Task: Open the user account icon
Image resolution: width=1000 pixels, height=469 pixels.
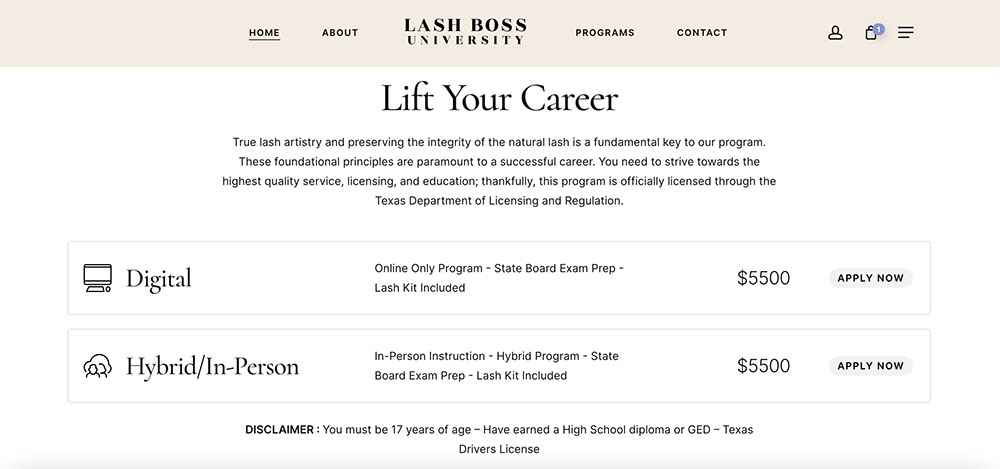Action: point(835,33)
